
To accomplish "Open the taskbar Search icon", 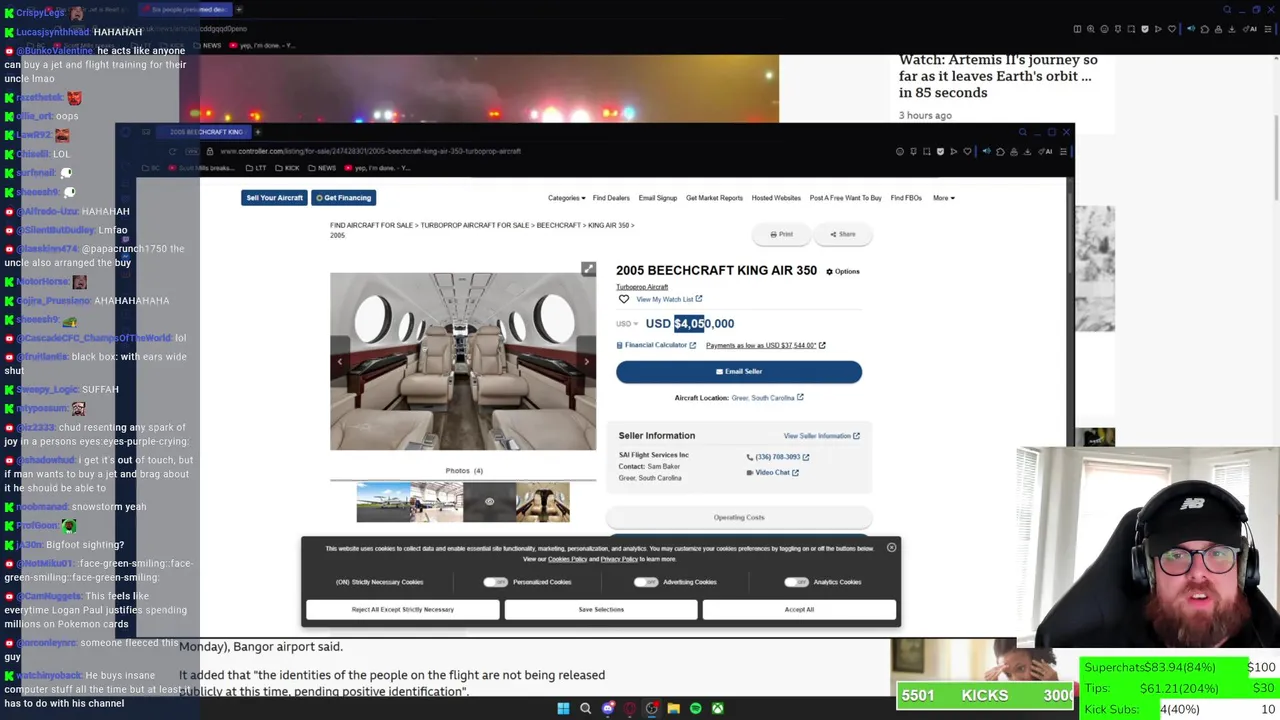I will (x=586, y=709).
